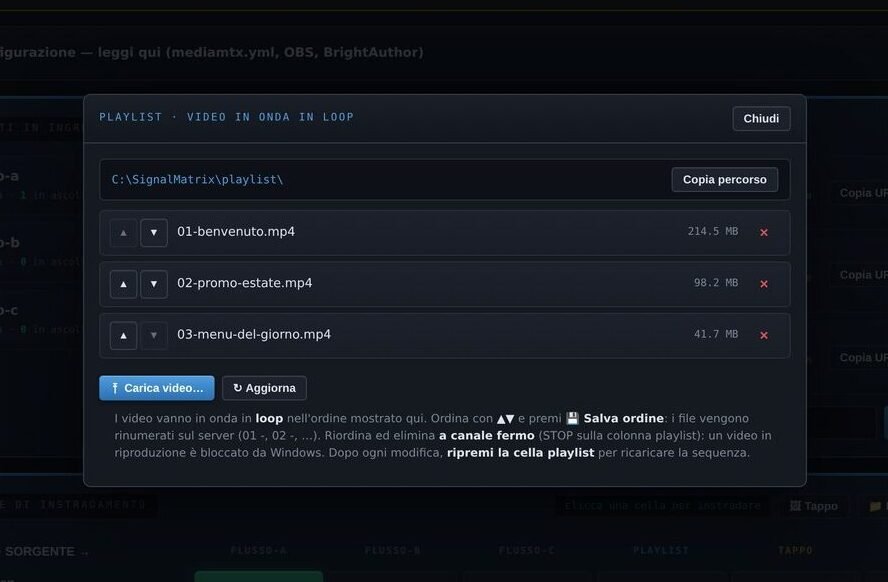This screenshot has width=888, height=582.
Task: Copy the playlist folder path
Action: pos(724,179)
